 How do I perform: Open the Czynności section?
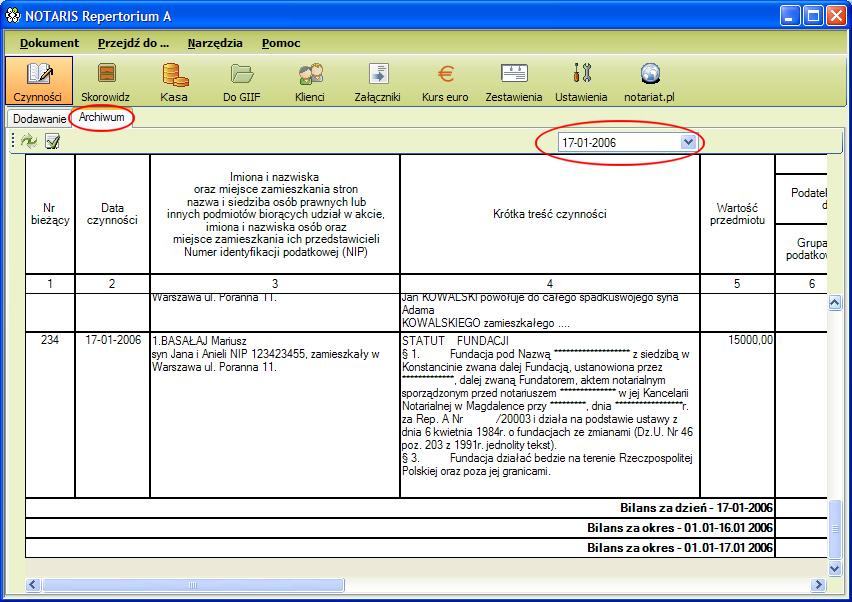(39, 80)
